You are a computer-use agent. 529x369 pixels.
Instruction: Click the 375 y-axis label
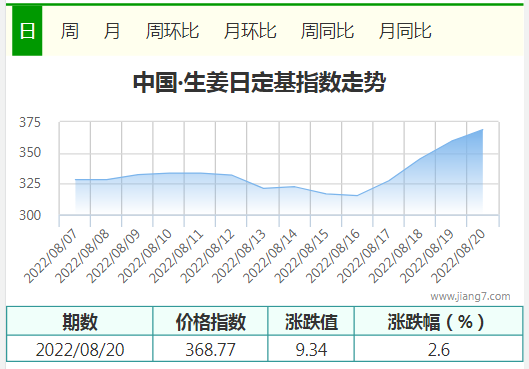pos(30,122)
